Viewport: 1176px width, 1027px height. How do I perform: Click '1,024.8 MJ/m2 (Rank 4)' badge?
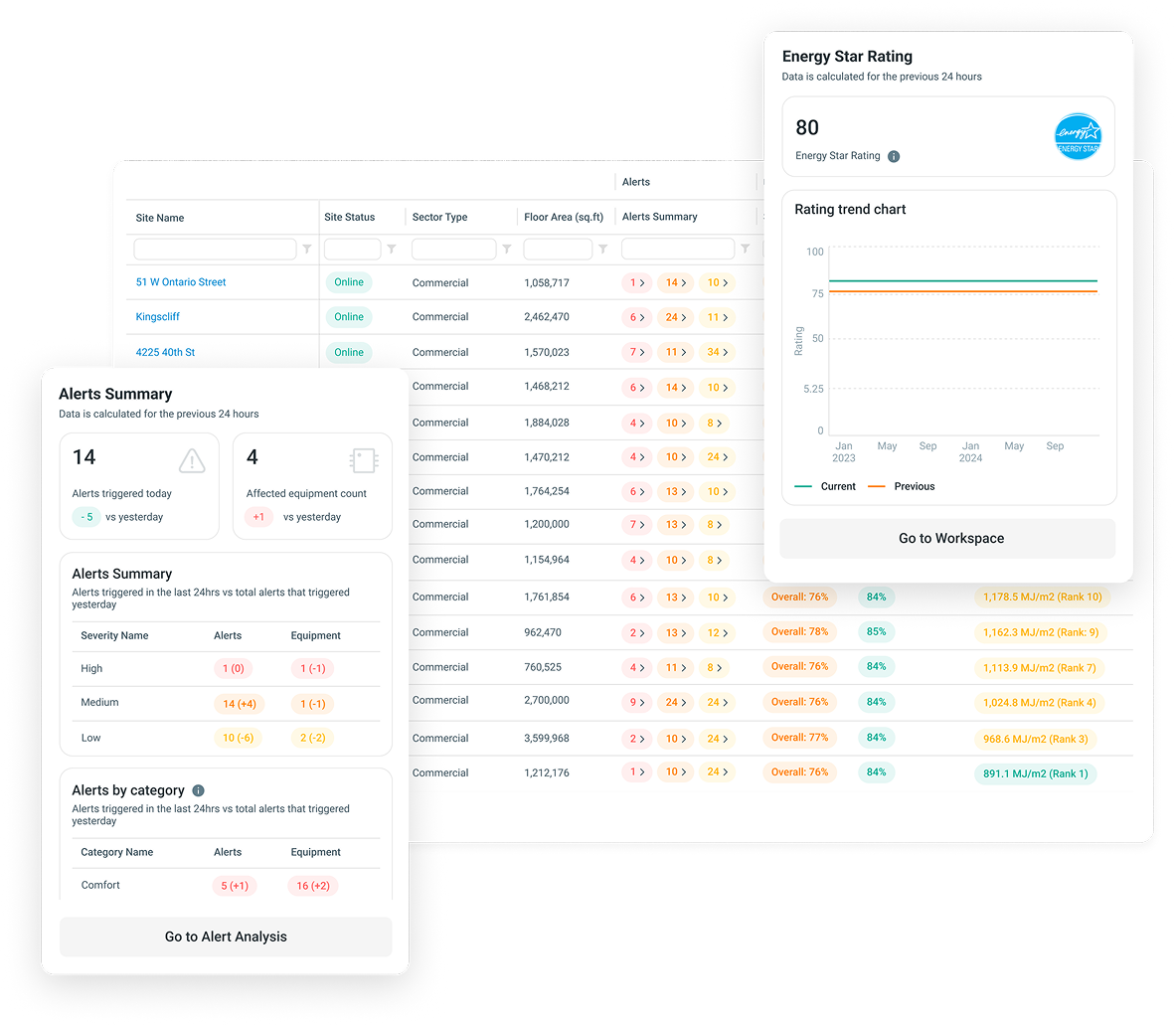(1040, 703)
